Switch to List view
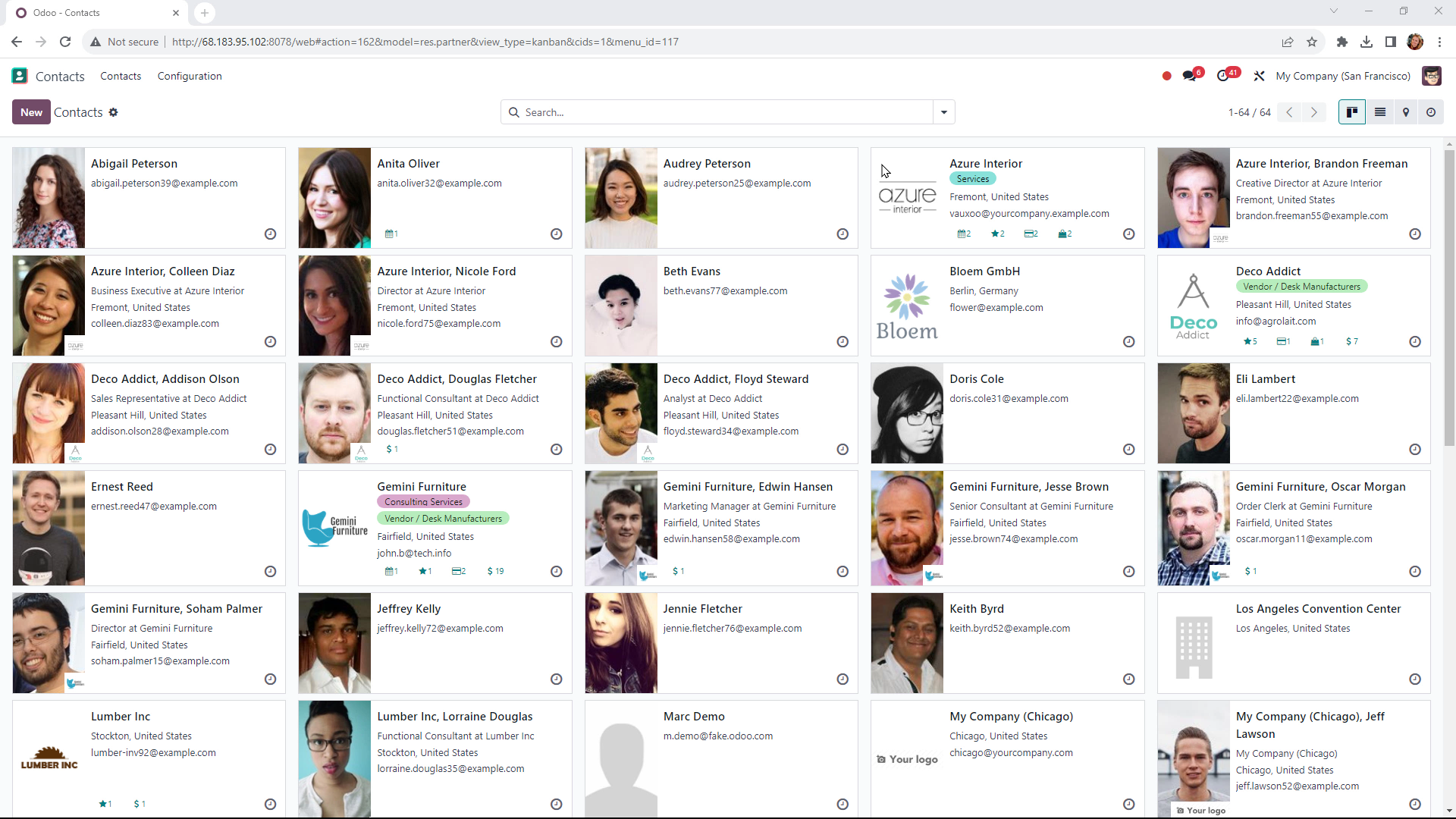 [1380, 112]
